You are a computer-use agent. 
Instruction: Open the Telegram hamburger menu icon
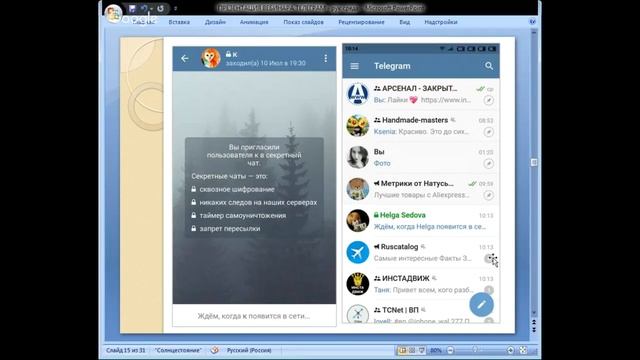(x=354, y=66)
